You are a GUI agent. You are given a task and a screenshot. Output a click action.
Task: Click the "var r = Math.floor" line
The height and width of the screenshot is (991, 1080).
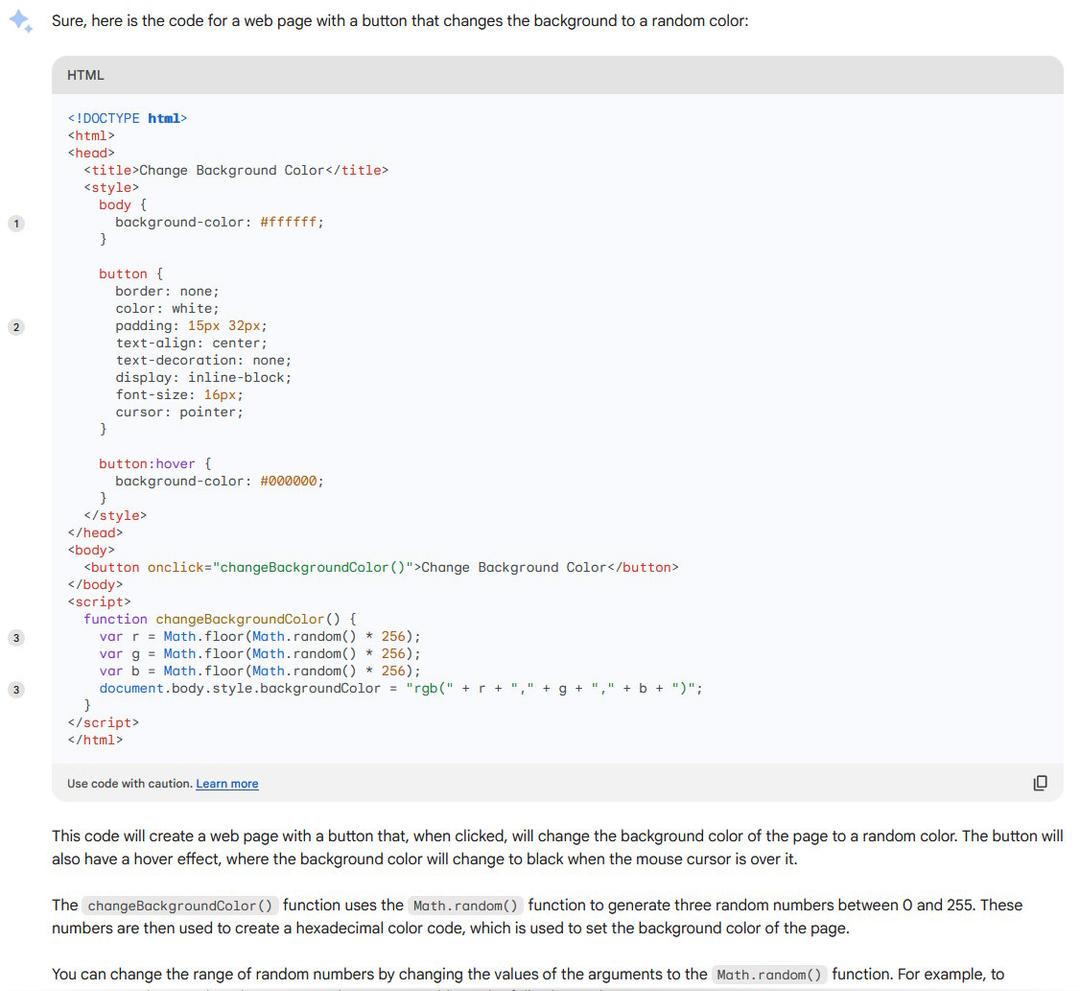click(260, 636)
